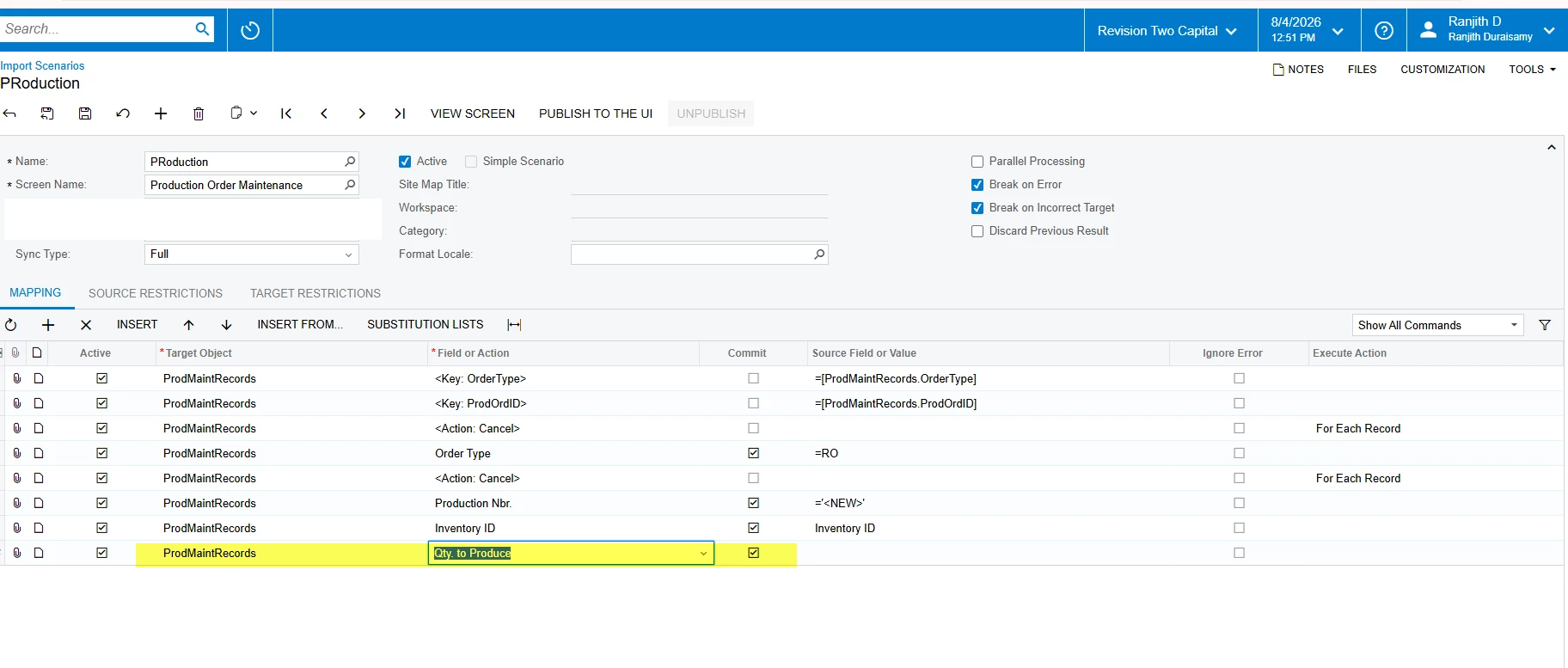Uncheck Break on Incorrect Target
Image resolution: width=1568 pixels, height=668 pixels.
tap(977, 208)
